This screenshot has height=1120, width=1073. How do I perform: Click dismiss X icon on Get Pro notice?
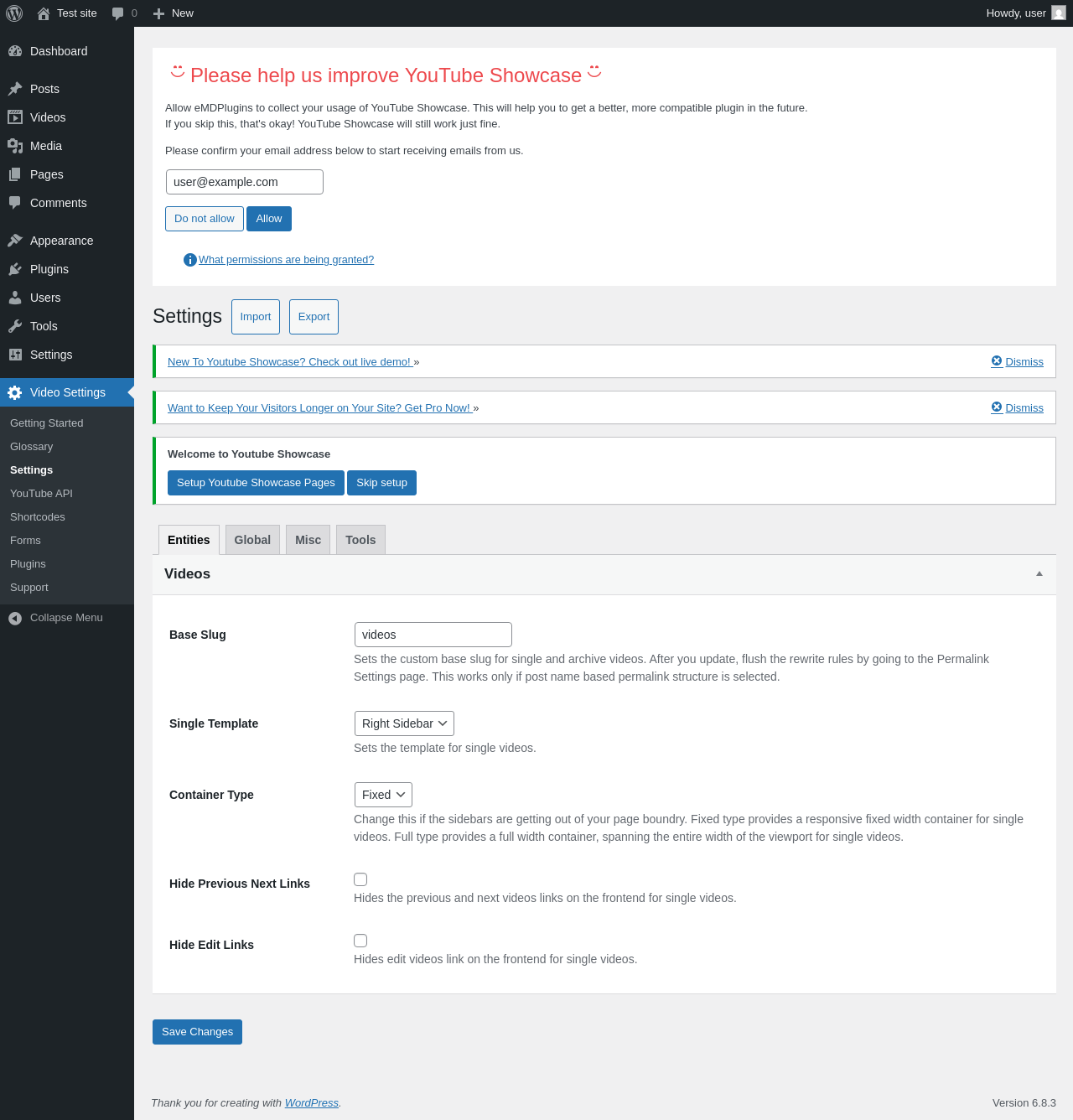click(997, 407)
